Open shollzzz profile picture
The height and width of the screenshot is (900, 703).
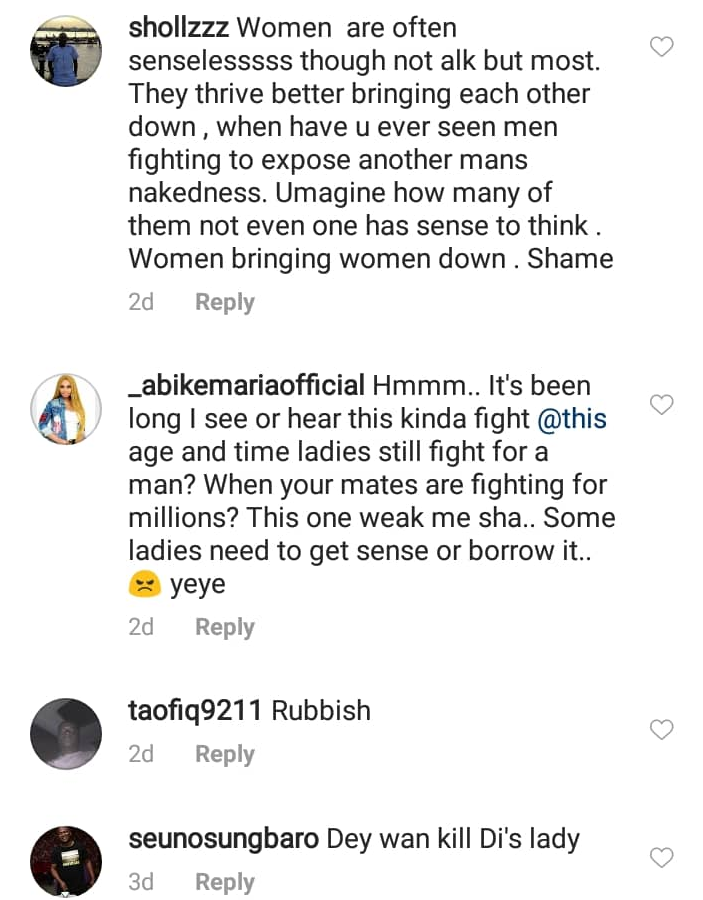coord(66,52)
